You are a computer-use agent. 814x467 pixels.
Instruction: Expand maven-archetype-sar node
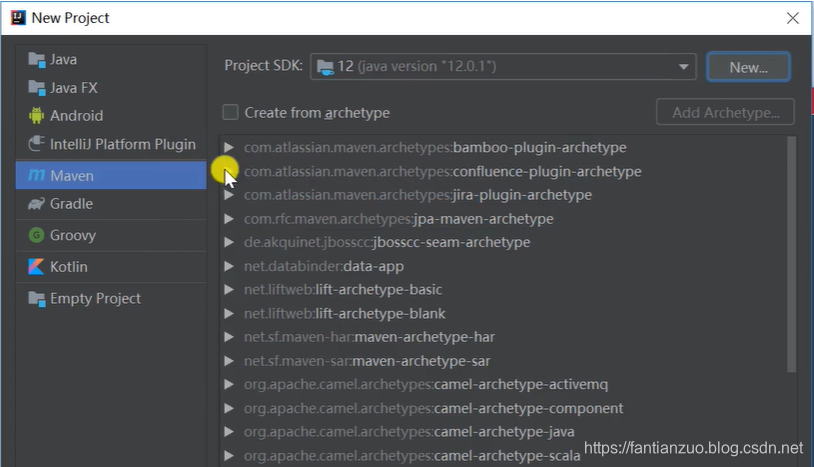[x=228, y=361]
